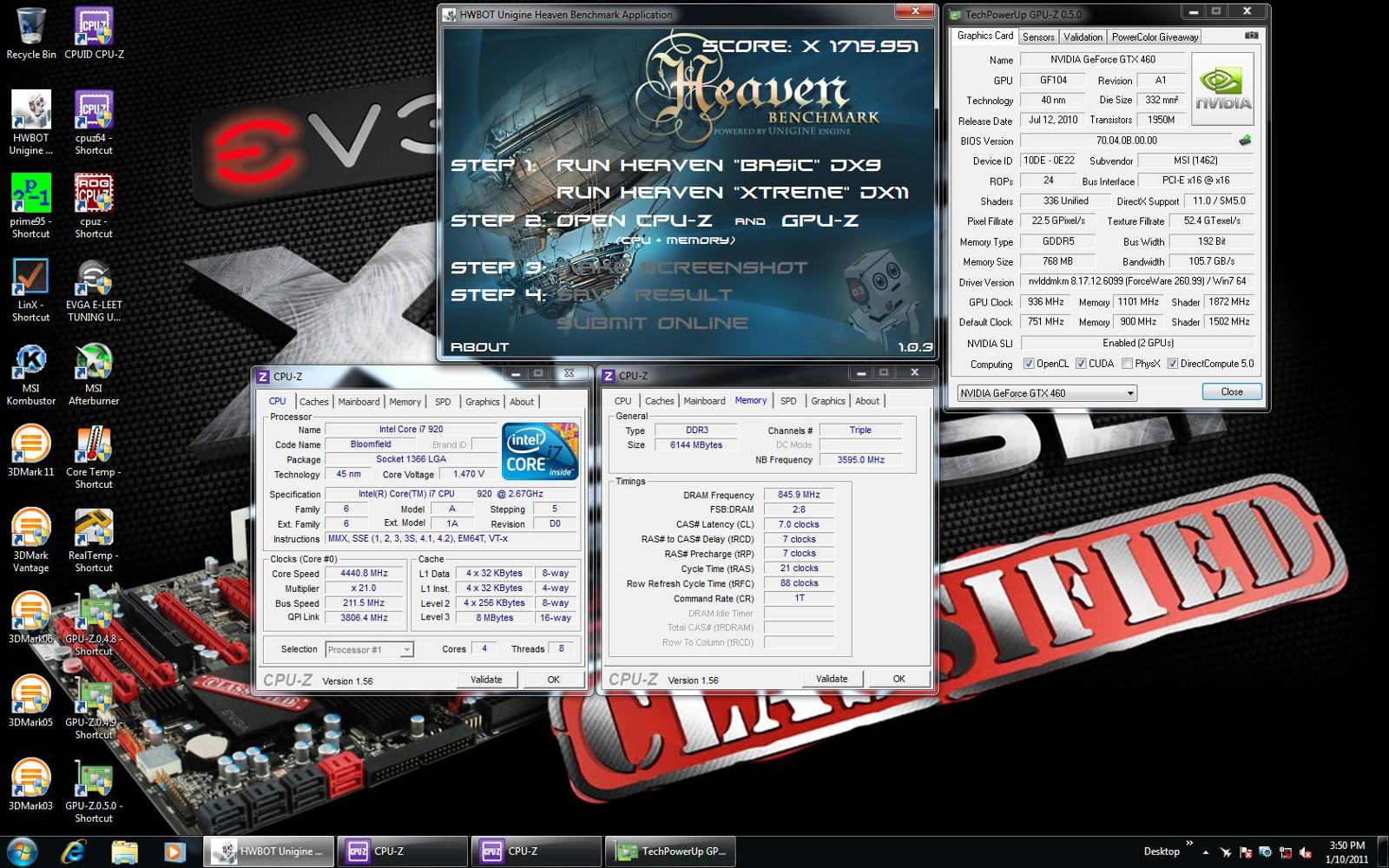Click the GPU Name field GeForce GTX 460
This screenshot has height=868, width=1389.
(1103, 60)
